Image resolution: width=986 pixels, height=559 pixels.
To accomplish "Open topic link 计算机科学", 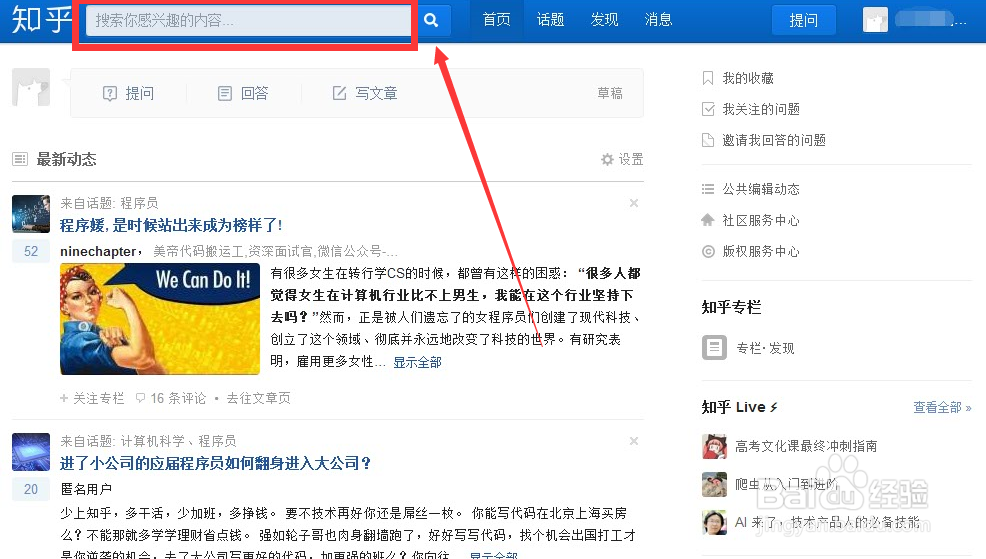I will 152,441.
